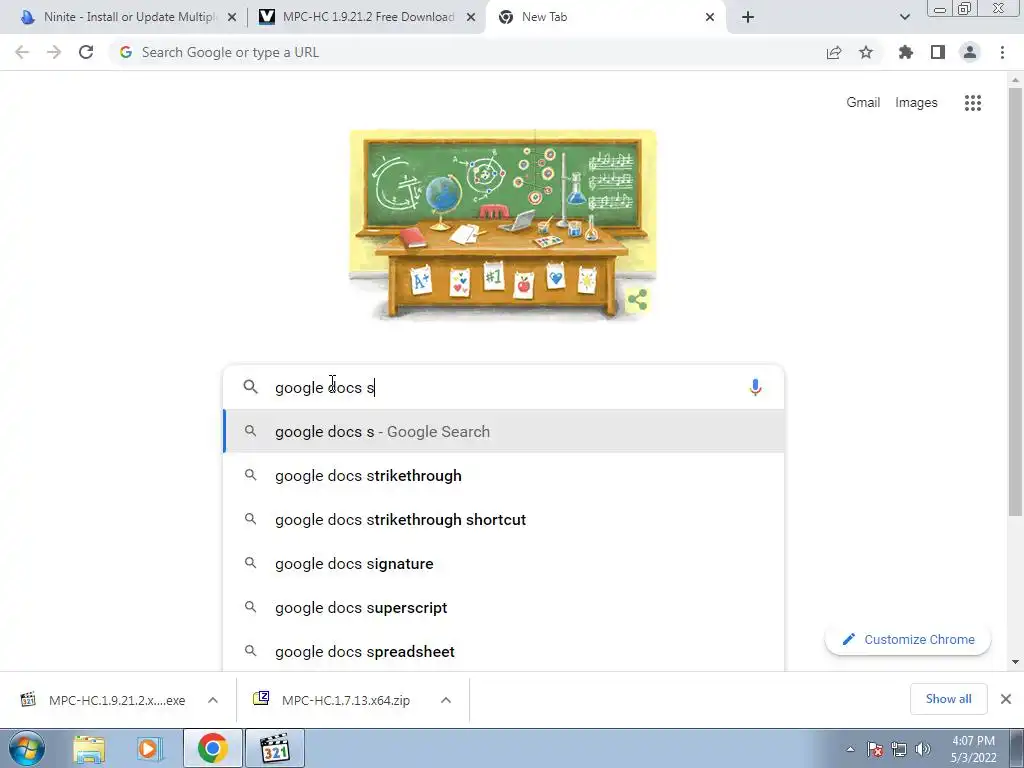Viewport: 1024px width, 768px height.
Task: Open the Windows Start menu
Action: tap(26, 748)
